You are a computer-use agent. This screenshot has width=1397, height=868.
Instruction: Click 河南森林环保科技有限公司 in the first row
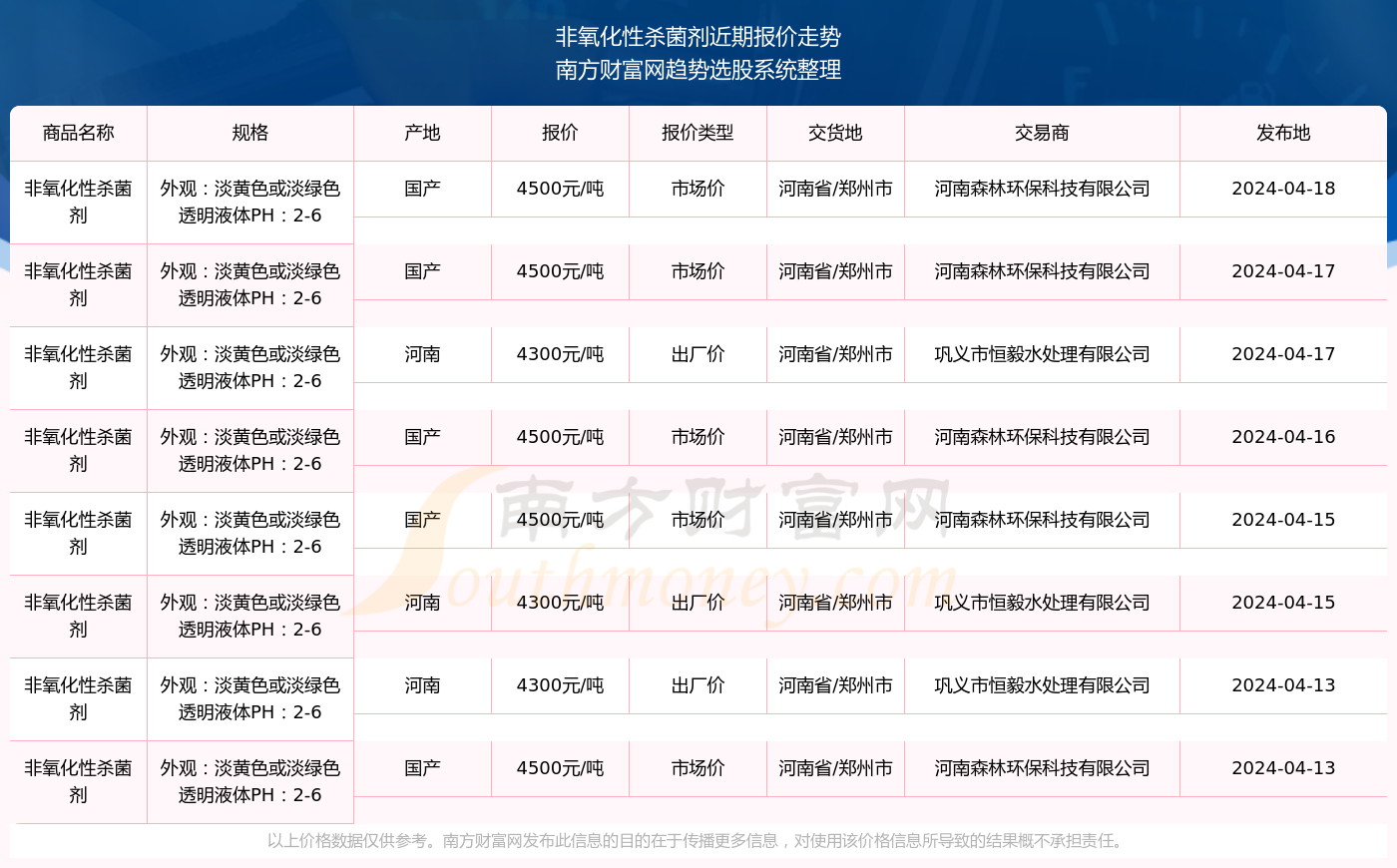tap(1042, 189)
